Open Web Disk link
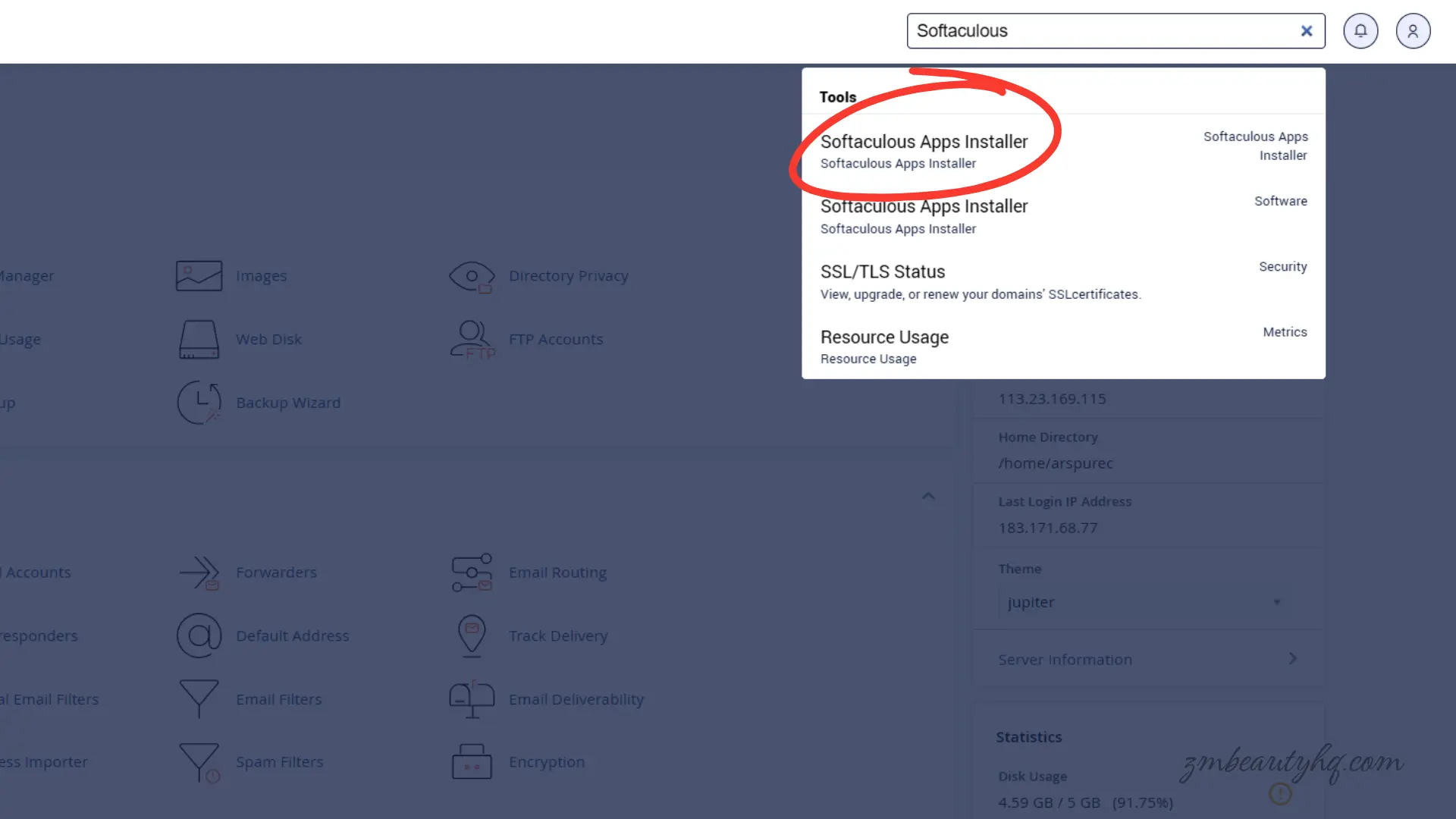Viewport: 1456px width, 819px height. (x=268, y=339)
